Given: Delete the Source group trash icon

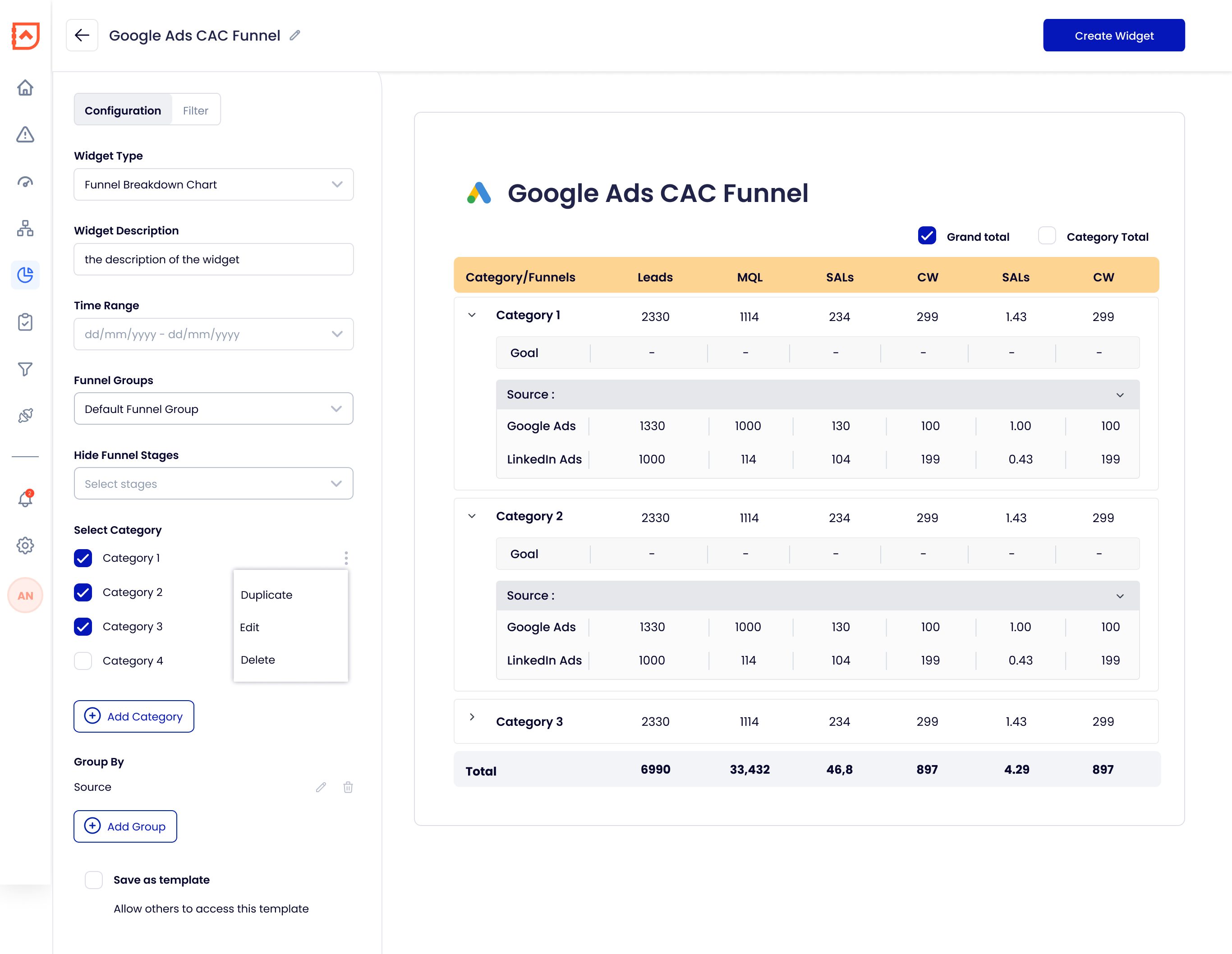Looking at the screenshot, I should (x=348, y=787).
